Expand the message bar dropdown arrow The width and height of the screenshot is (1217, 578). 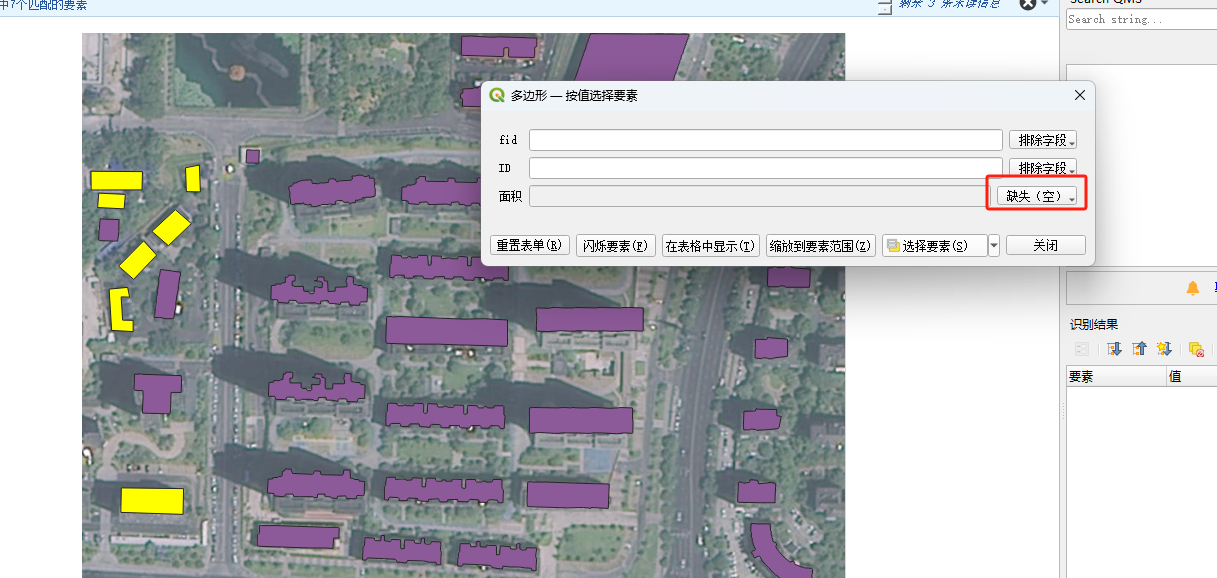[x=1045, y=4]
